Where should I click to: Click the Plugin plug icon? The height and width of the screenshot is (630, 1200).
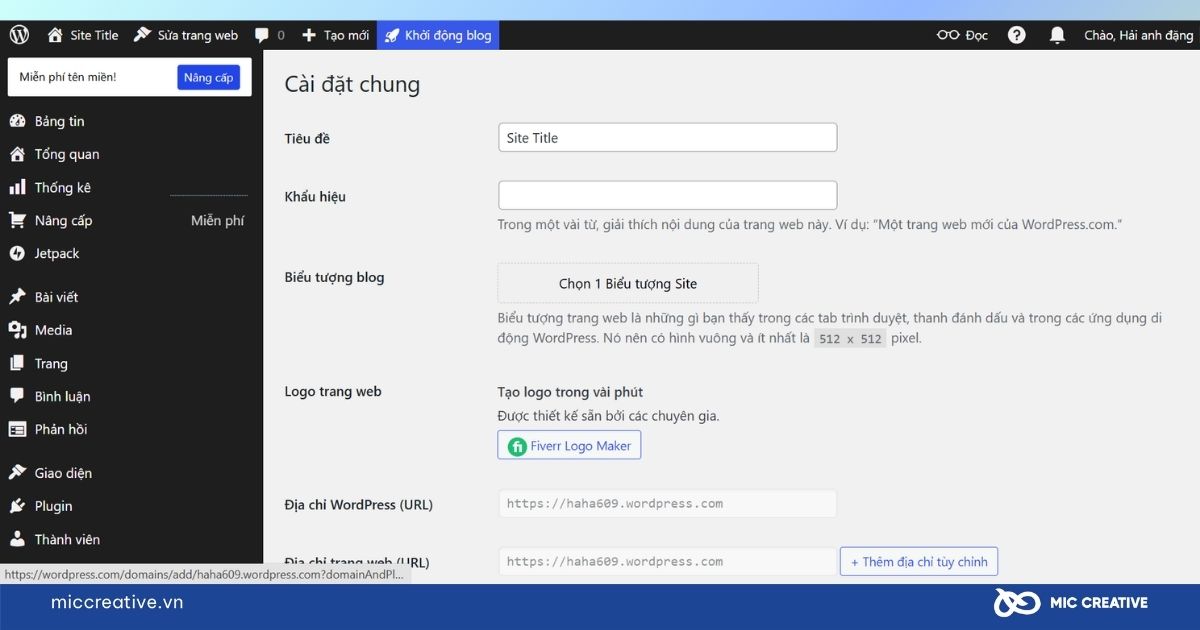(17, 506)
